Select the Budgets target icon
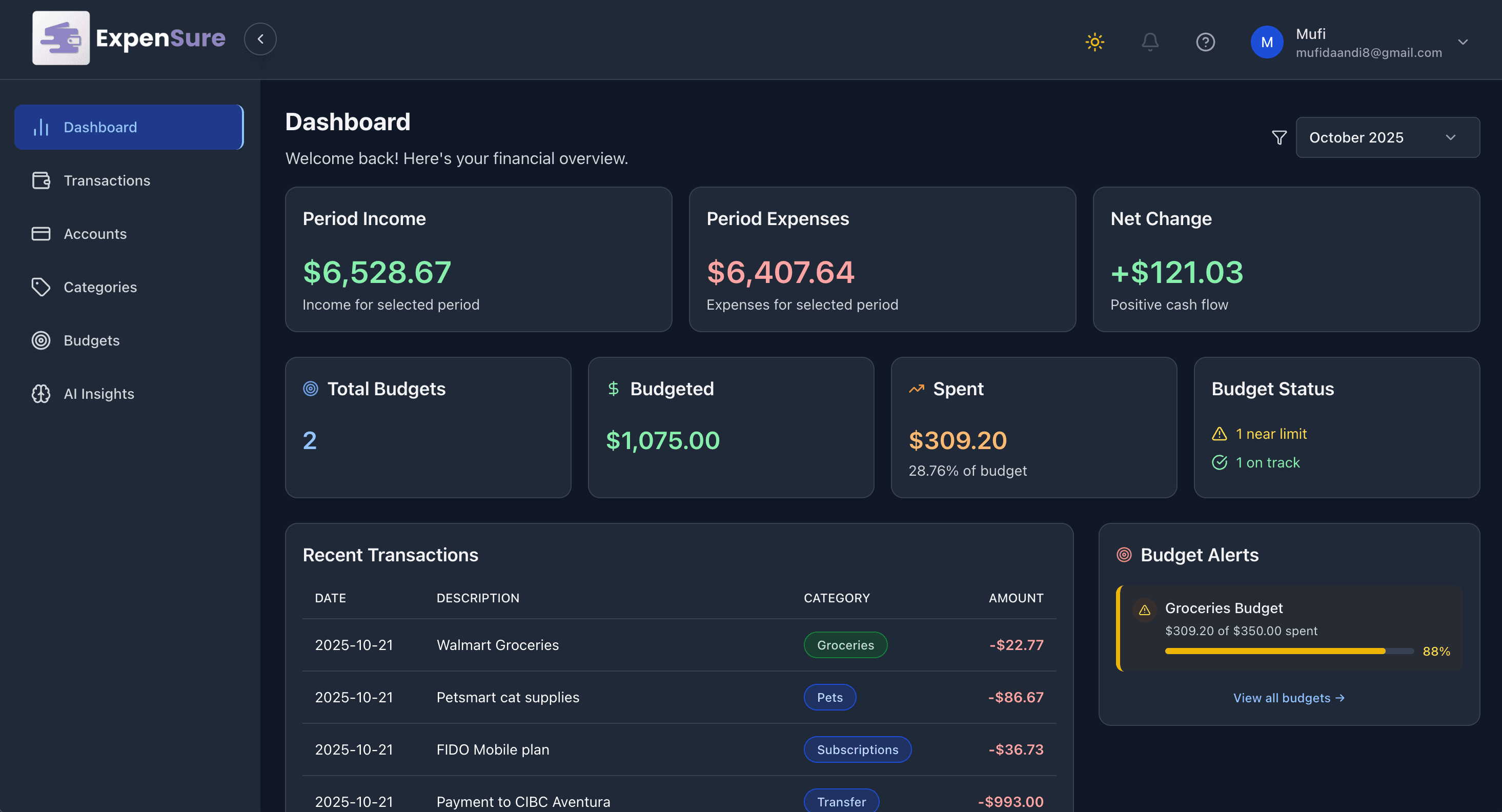 tap(41, 340)
